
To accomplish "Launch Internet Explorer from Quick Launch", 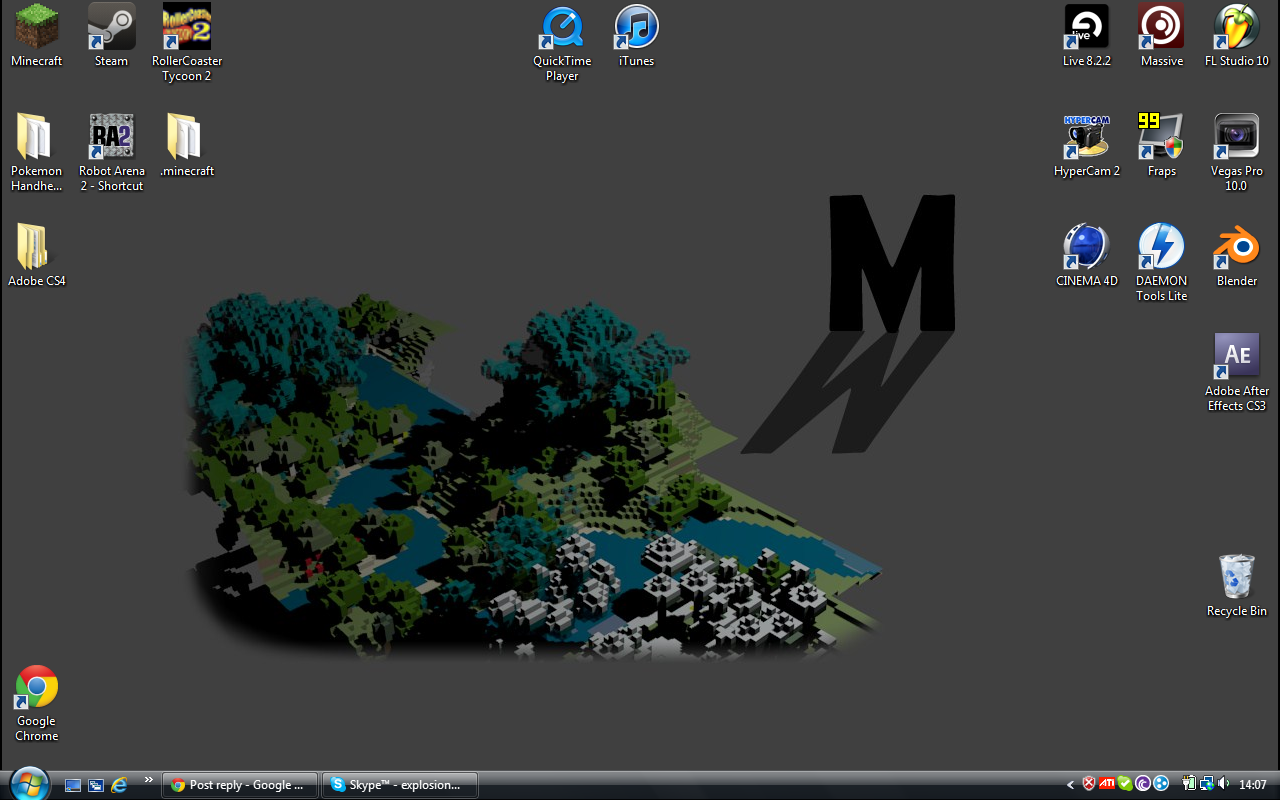I will click(x=119, y=785).
